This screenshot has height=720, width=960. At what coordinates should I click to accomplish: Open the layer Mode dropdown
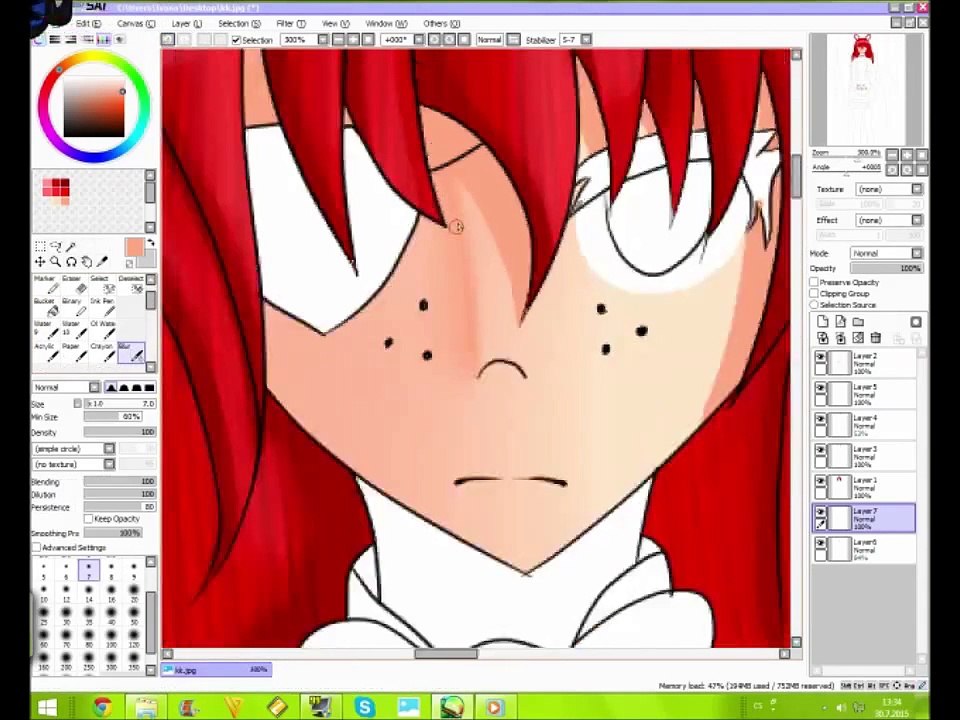[887, 253]
